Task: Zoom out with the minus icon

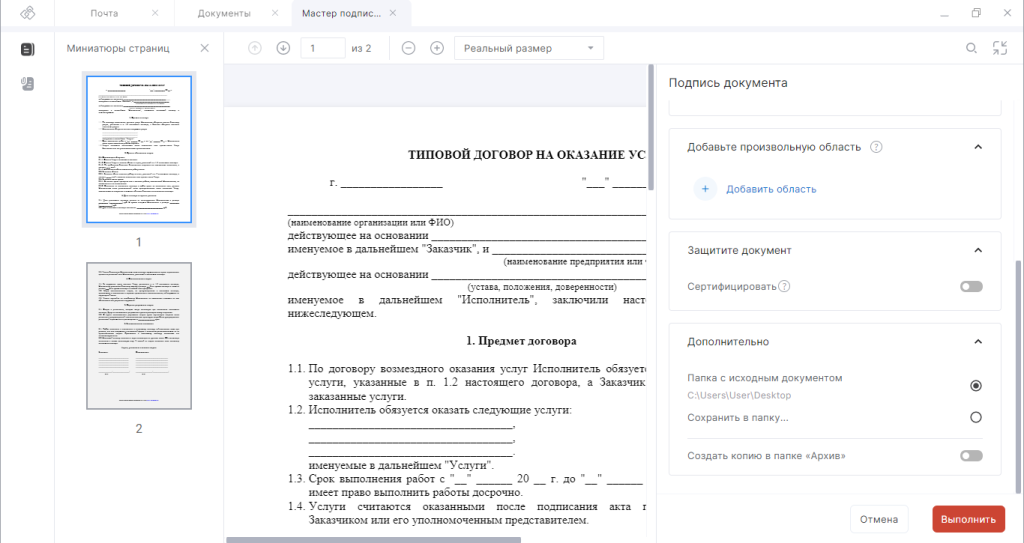Action: pos(408,48)
